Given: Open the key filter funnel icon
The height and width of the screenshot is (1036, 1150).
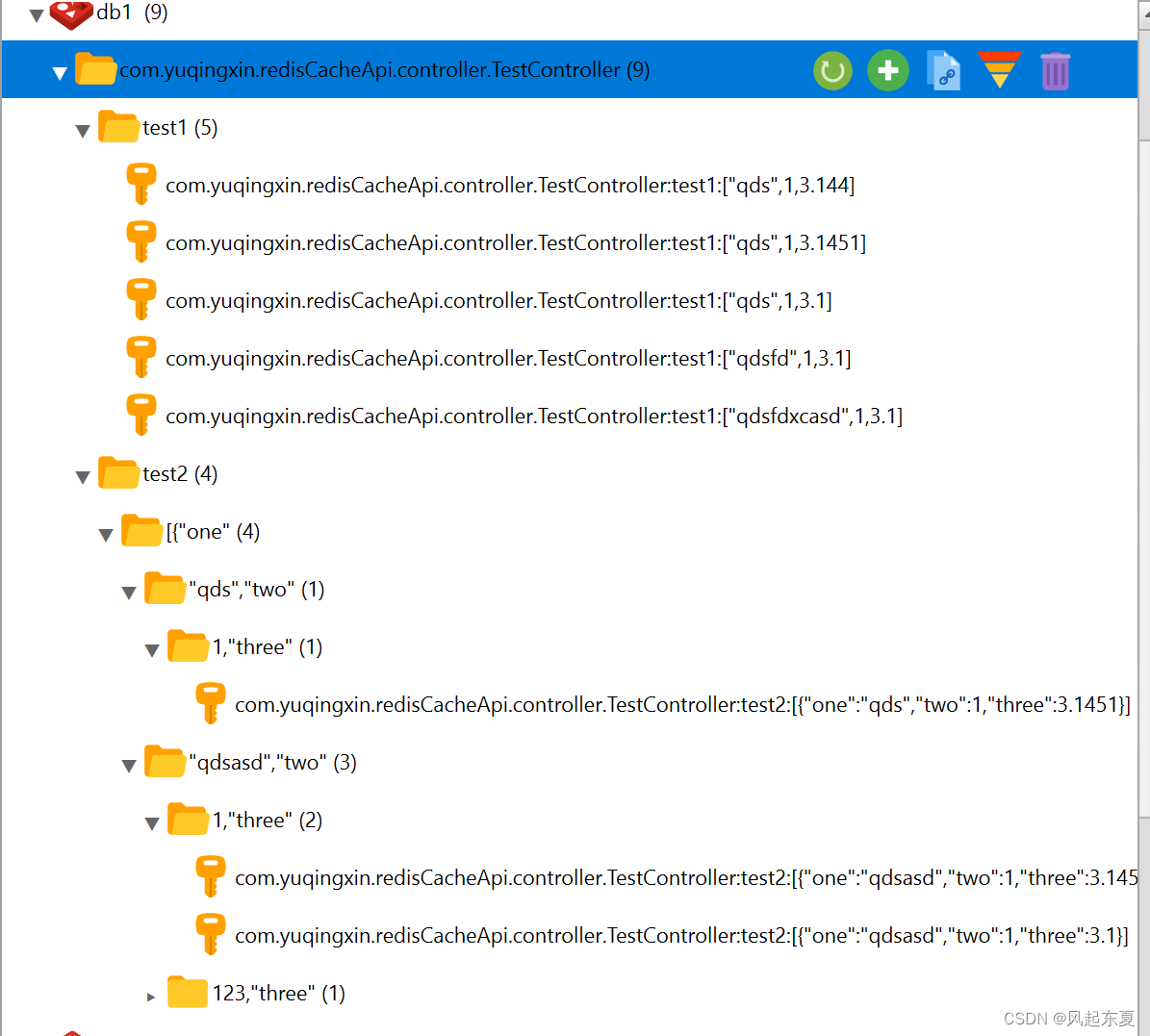Looking at the screenshot, I should (x=999, y=69).
